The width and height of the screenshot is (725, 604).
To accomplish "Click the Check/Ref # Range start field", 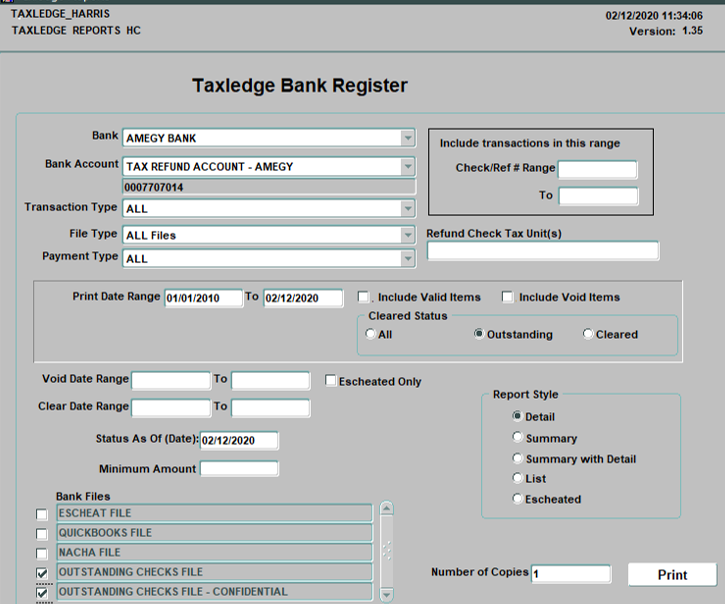I will [x=597, y=169].
